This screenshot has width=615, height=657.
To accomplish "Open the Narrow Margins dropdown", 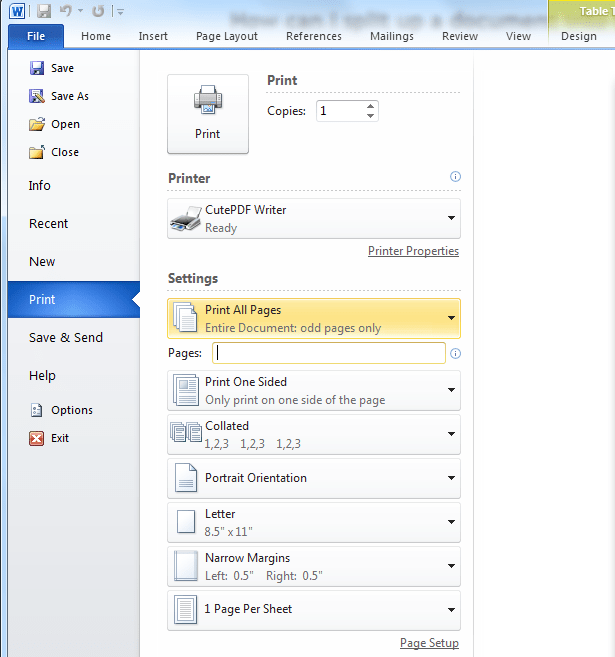I will [x=314, y=566].
